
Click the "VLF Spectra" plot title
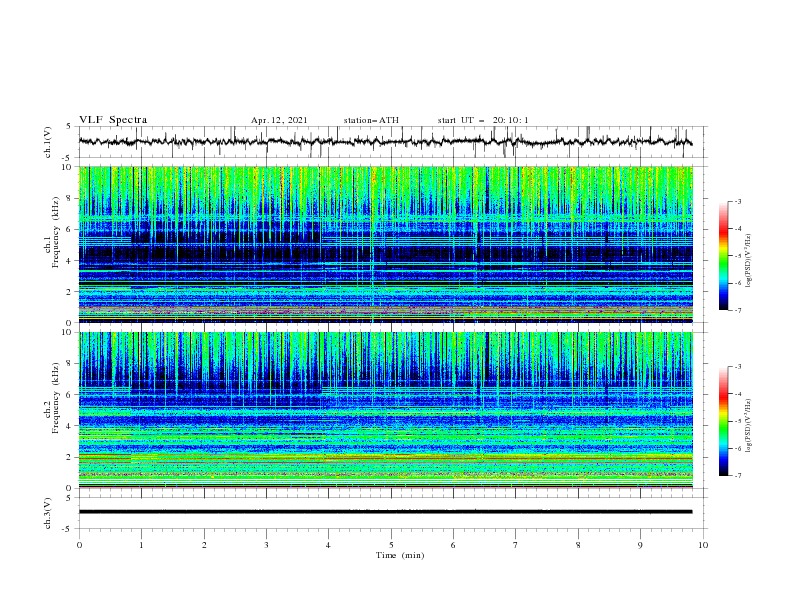coord(113,120)
